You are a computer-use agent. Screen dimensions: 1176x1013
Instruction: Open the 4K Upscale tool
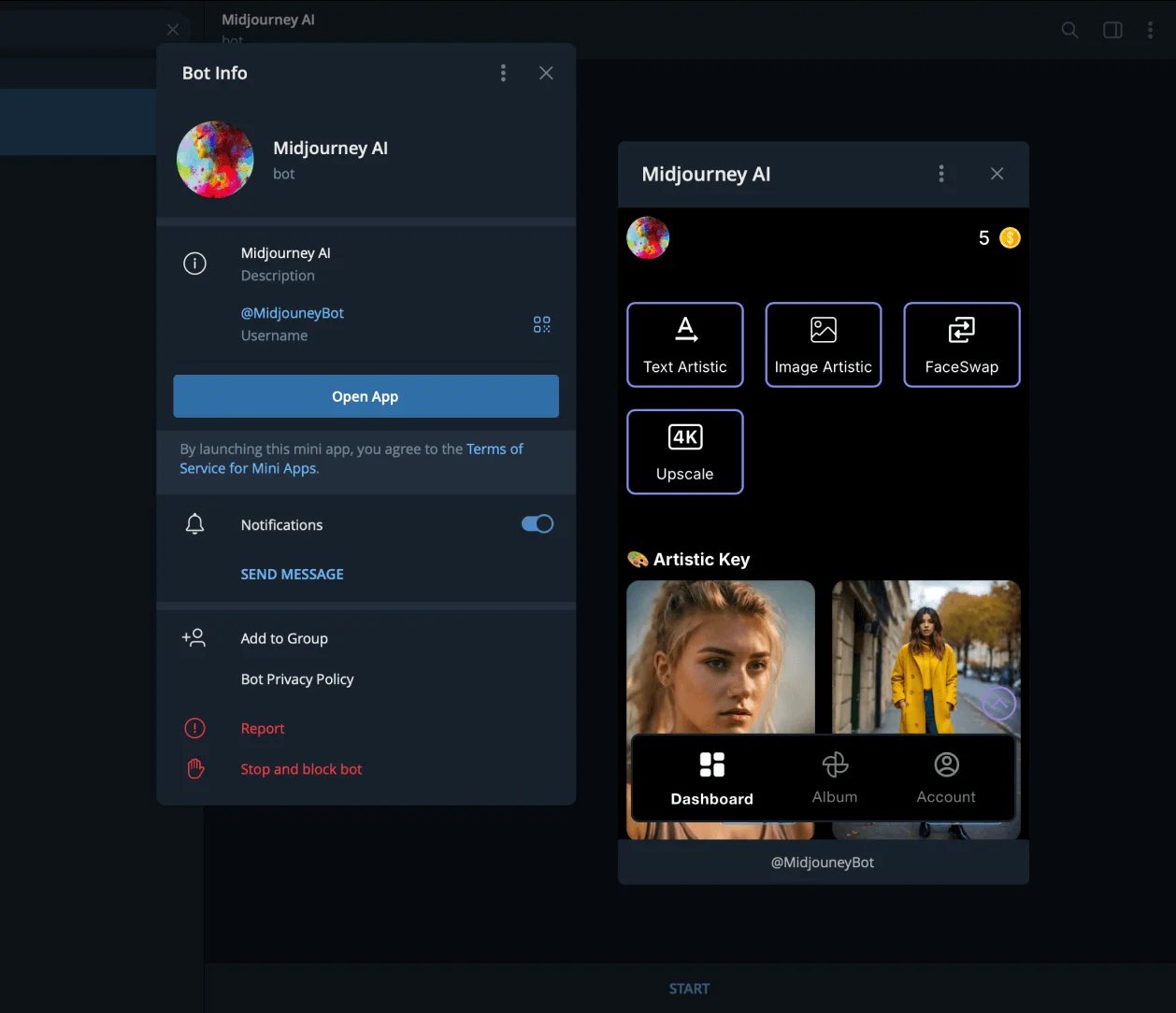click(684, 451)
